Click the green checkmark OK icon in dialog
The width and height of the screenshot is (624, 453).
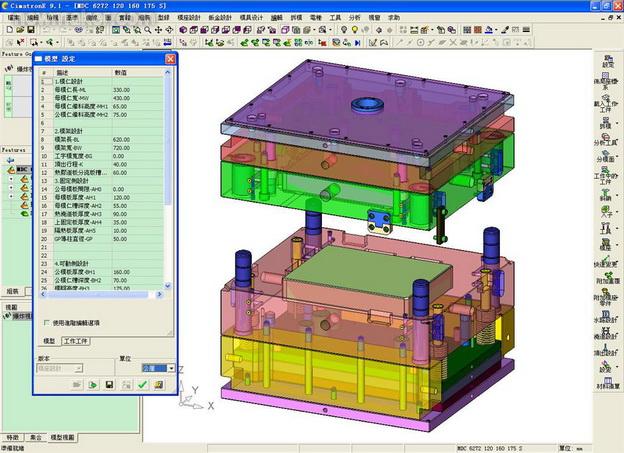pos(142,384)
